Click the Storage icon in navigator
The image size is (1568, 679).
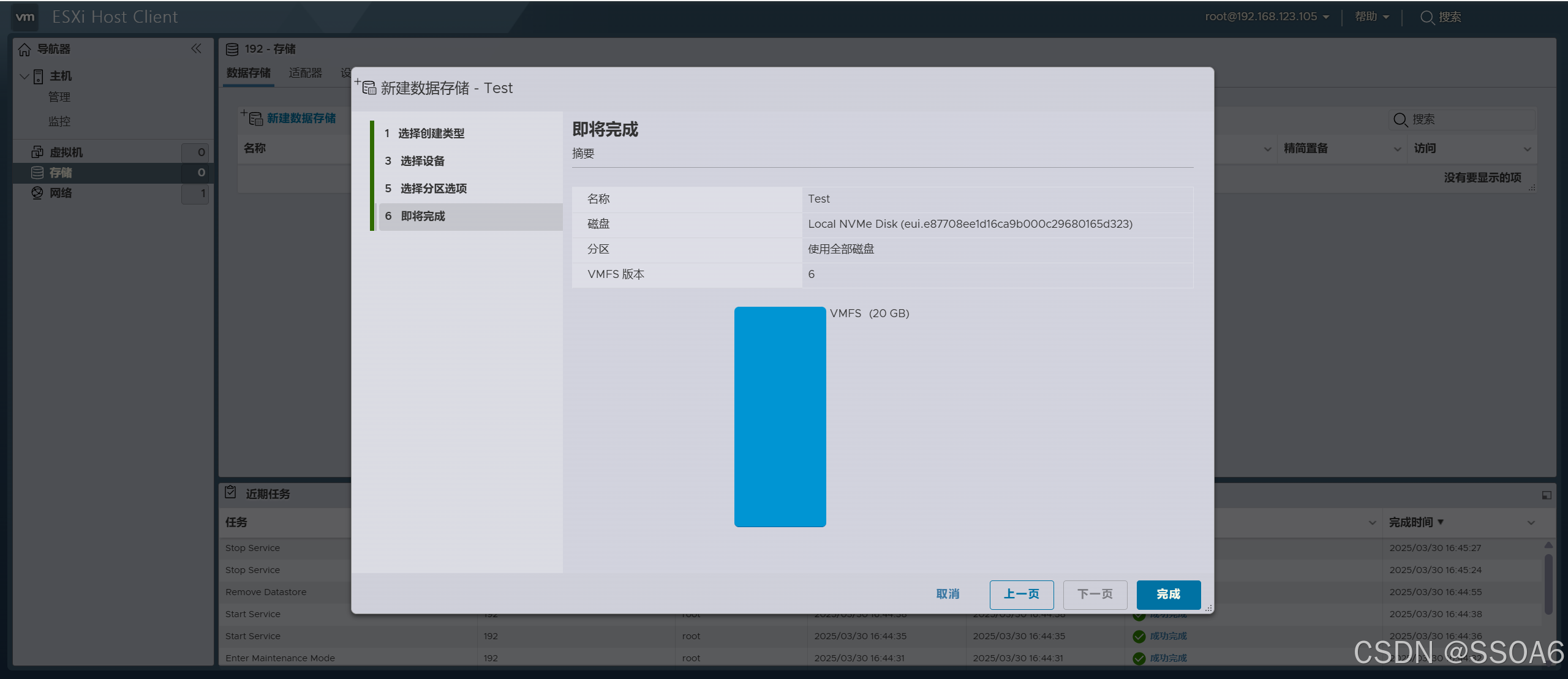(37, 173)
